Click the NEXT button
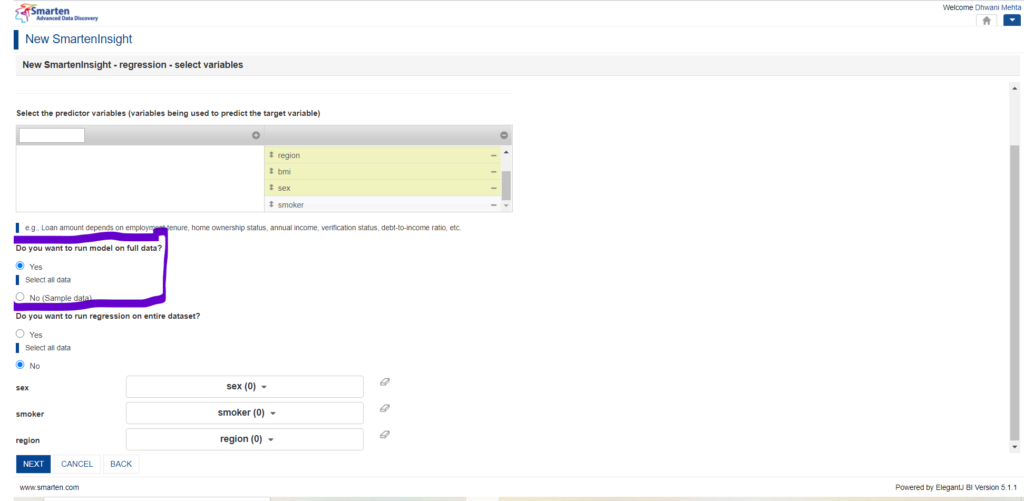1024x501 pixels. coord(33,464)
